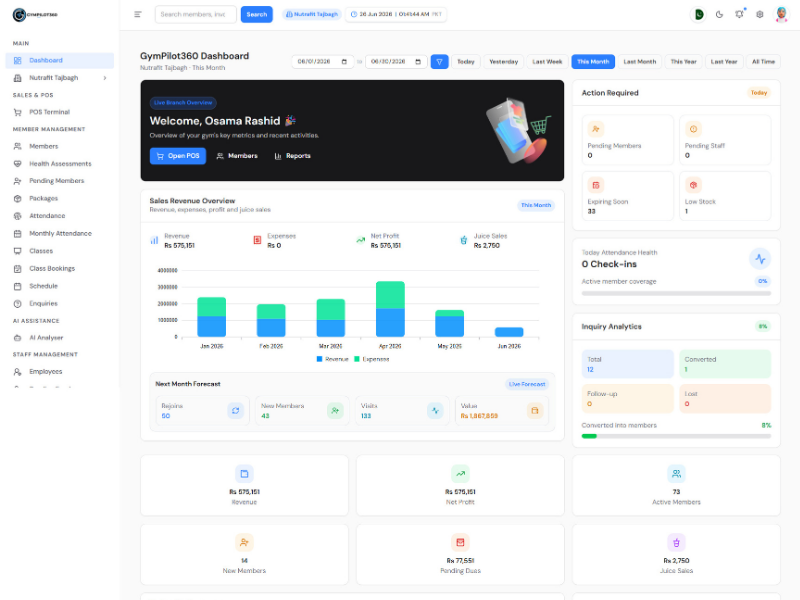Select the This Year range tab
Viewport: 800px width, 600px height.
[x=683, y=62]
